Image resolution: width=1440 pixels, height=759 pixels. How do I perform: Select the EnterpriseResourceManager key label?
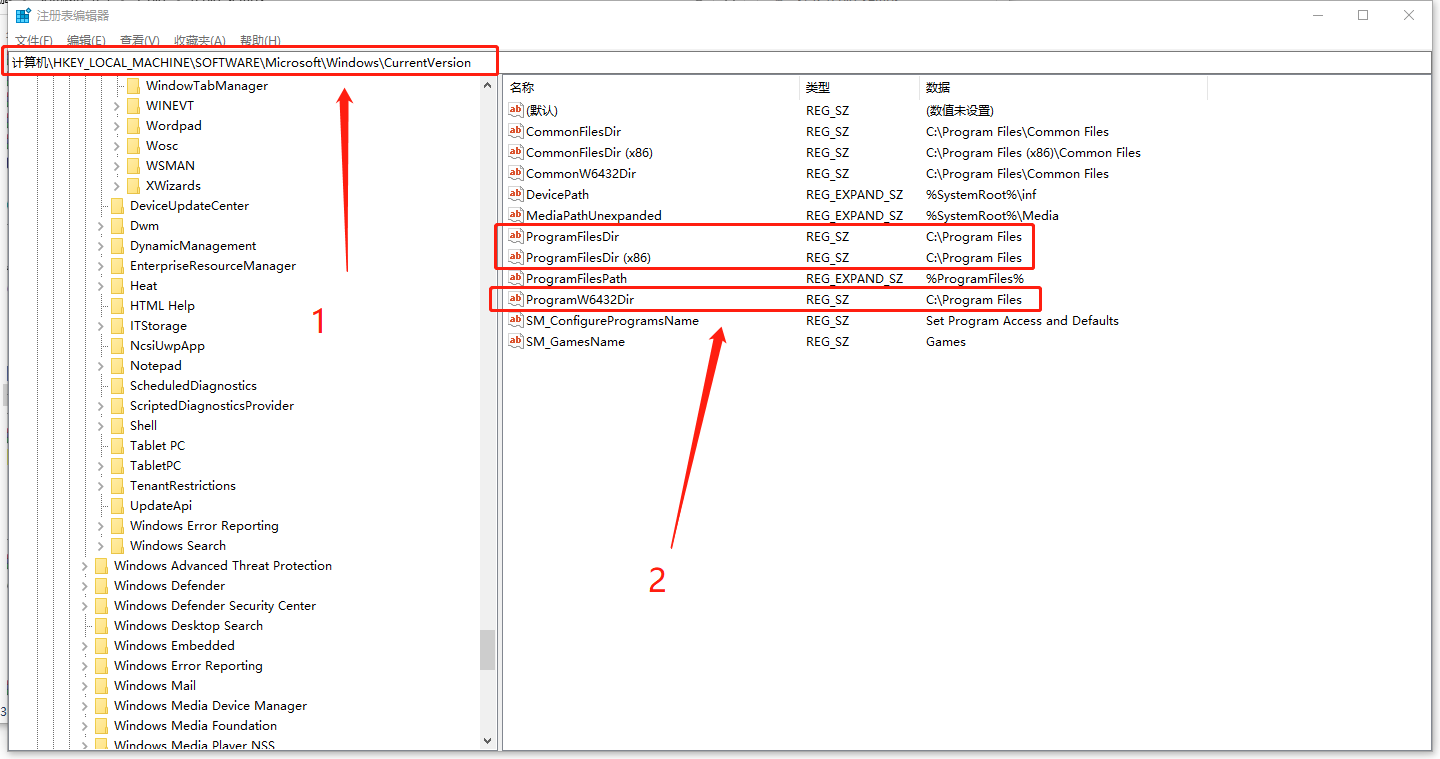tap(213, 266)
